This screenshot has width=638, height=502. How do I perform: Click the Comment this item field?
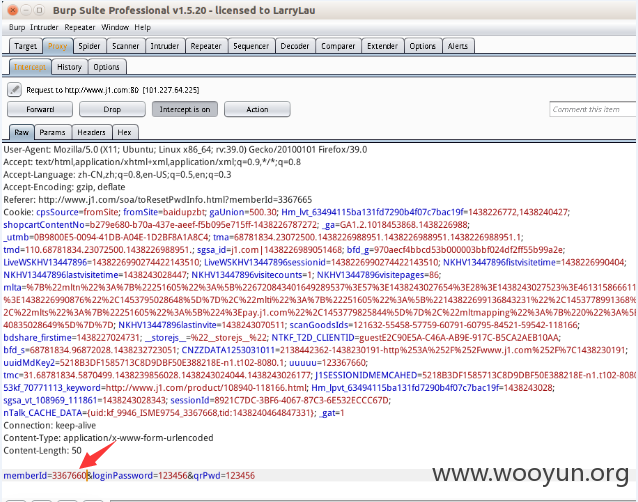pos(592,109)
